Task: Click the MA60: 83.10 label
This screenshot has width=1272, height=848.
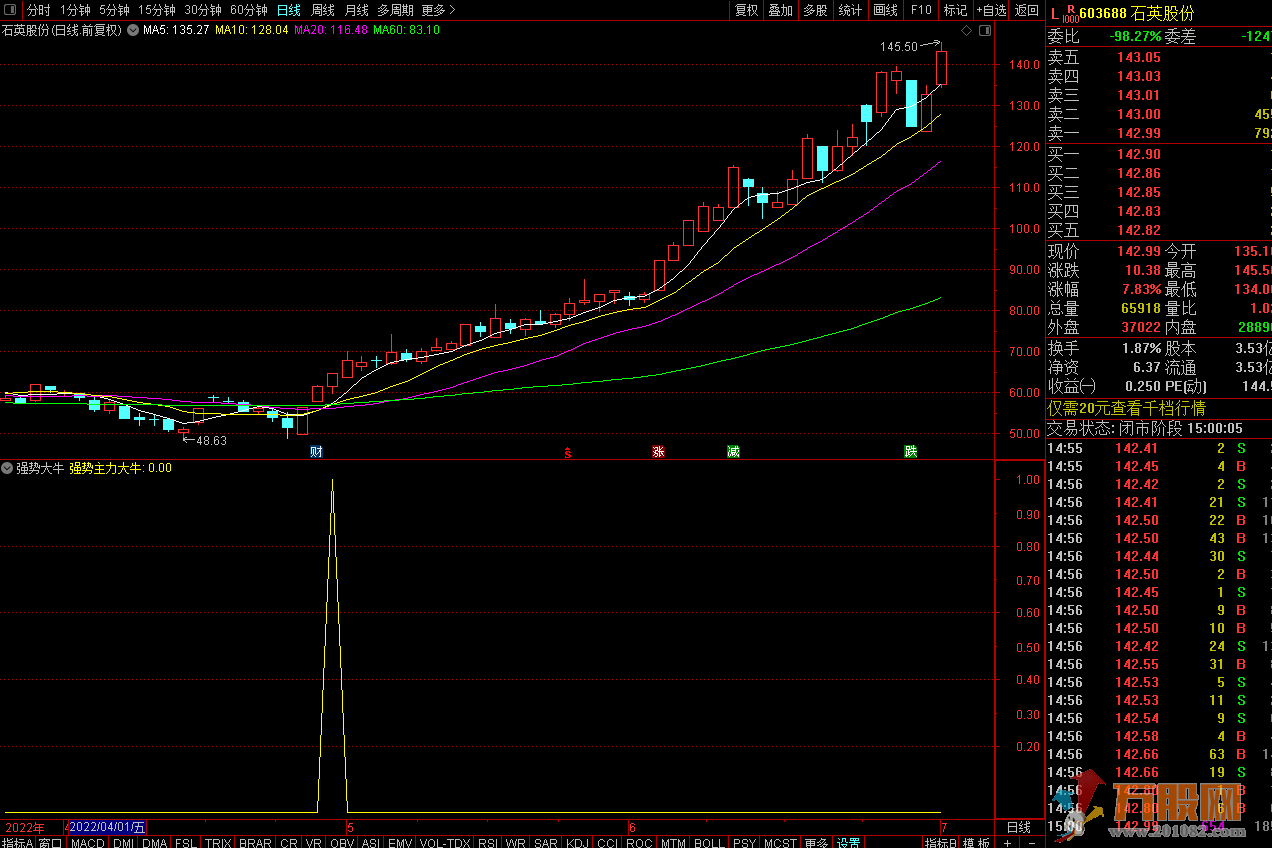Action: click(x=406, y=30)
